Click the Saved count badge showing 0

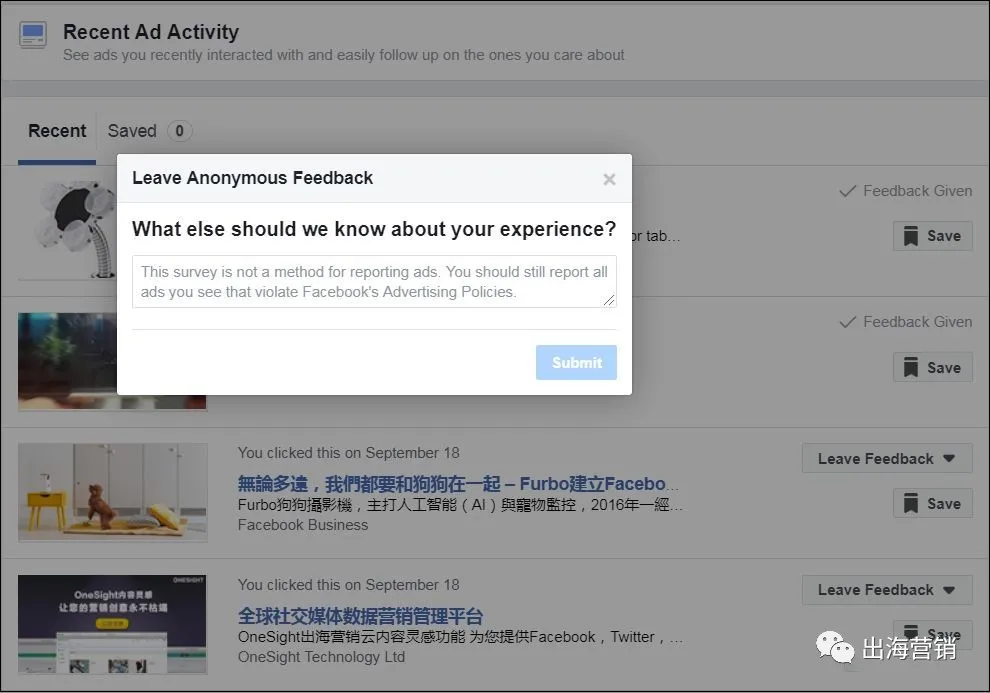[179, 131]
